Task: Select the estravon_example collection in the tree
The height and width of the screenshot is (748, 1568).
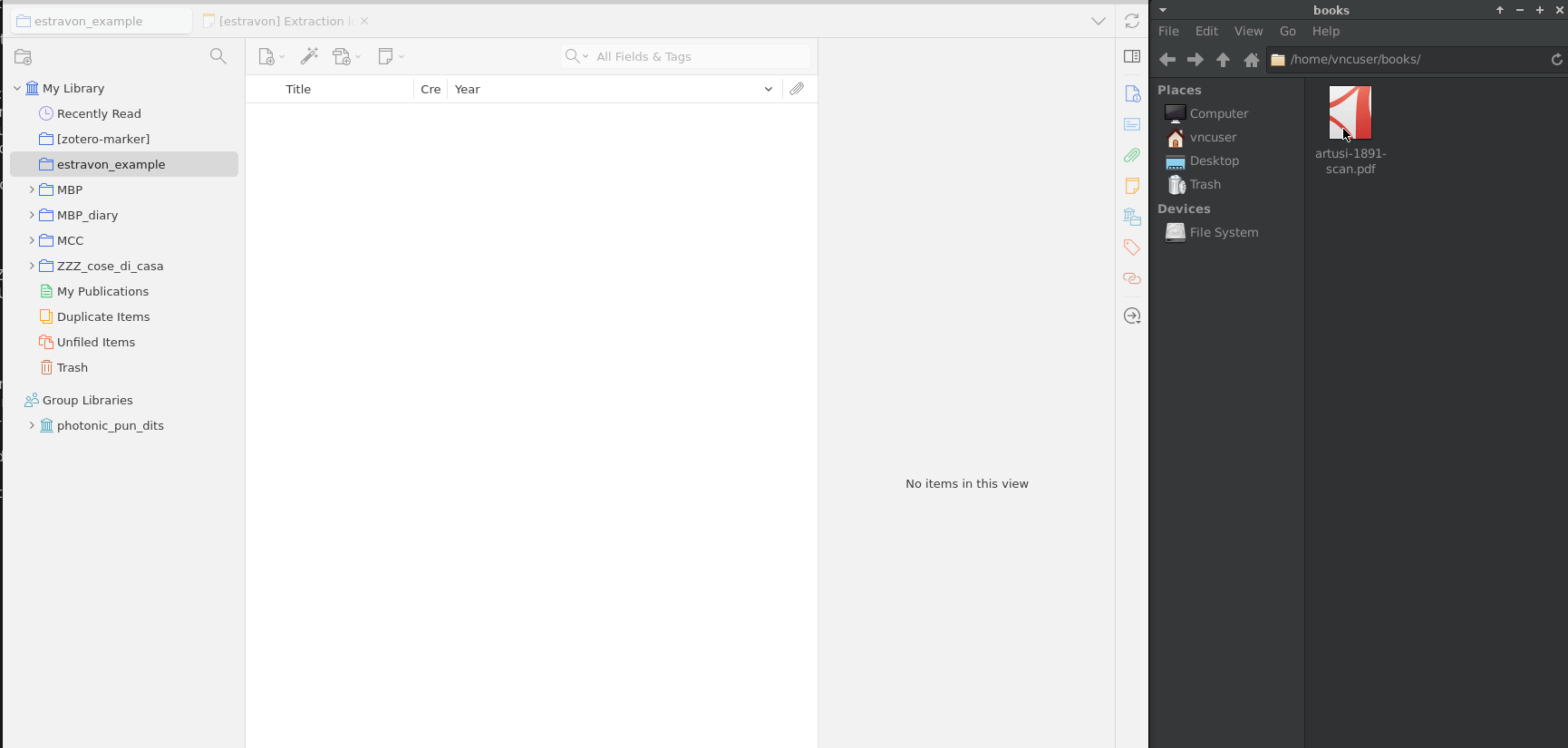Action: coord(124,164)
